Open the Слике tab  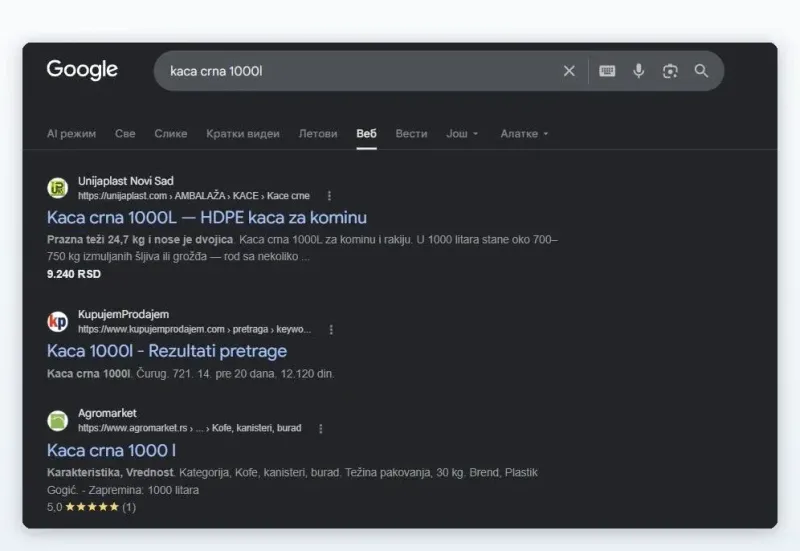pyautogui.click(x=171, y=134)
